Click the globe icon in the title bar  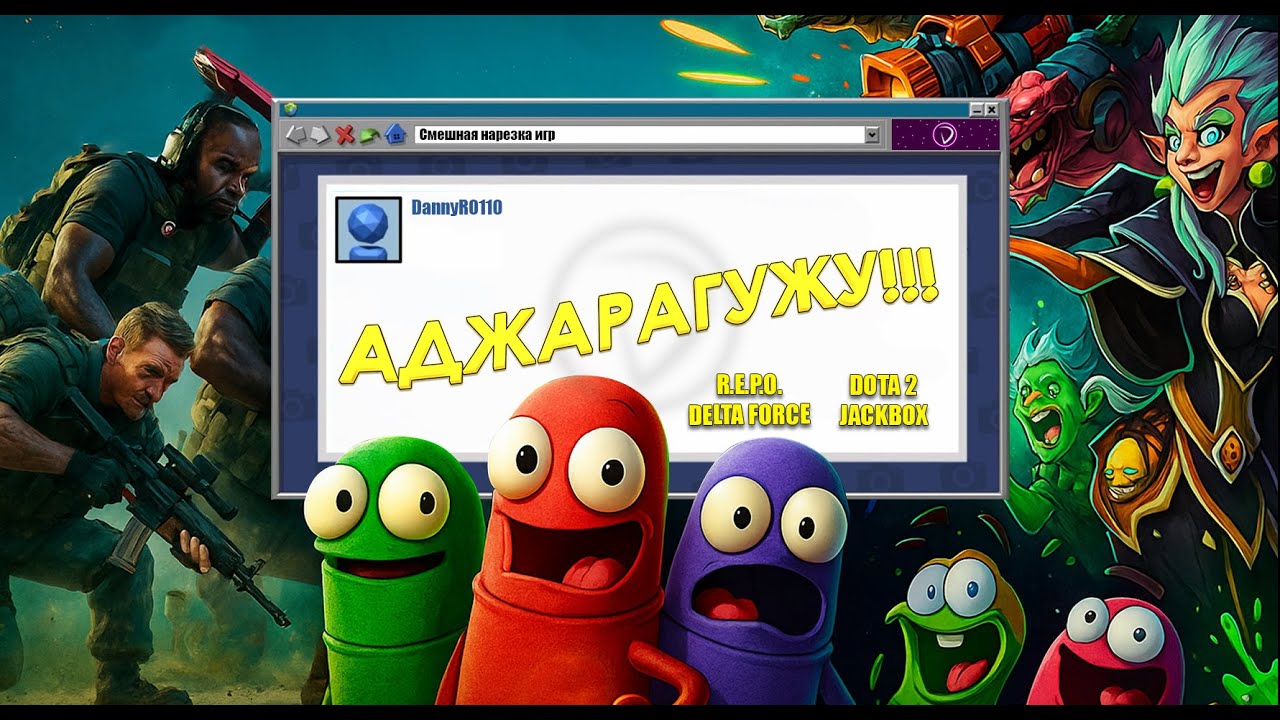point(291,109)
